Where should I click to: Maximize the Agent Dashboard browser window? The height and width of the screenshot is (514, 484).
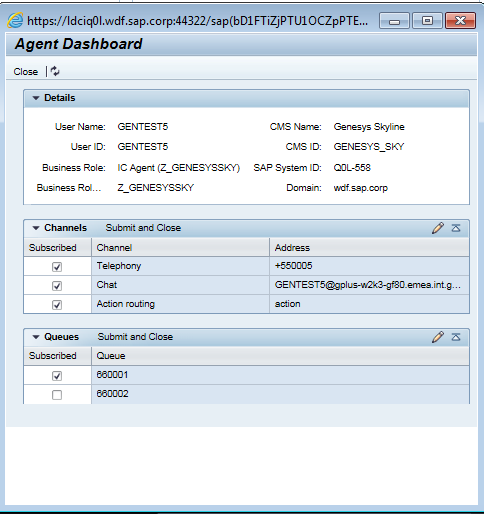(427, 21)
